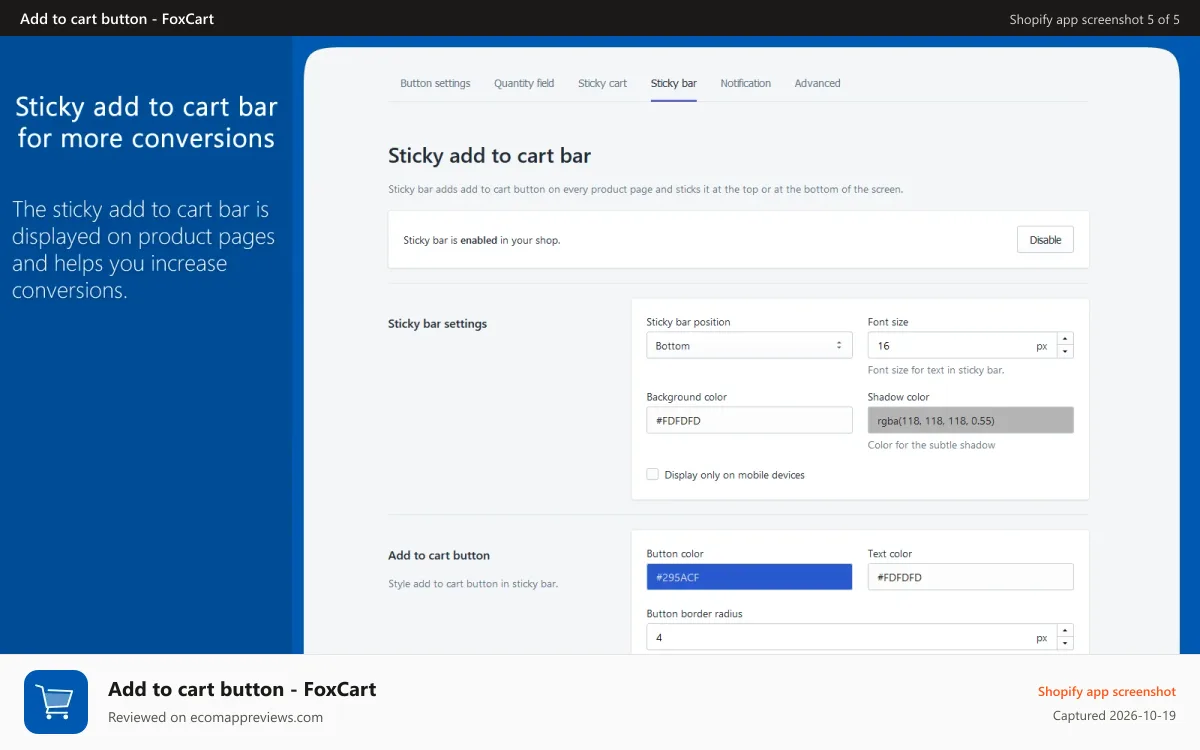Screen dimensions: 1200x750
Task: Click the FoxCart shopping cart app icon
Action: 56,702
